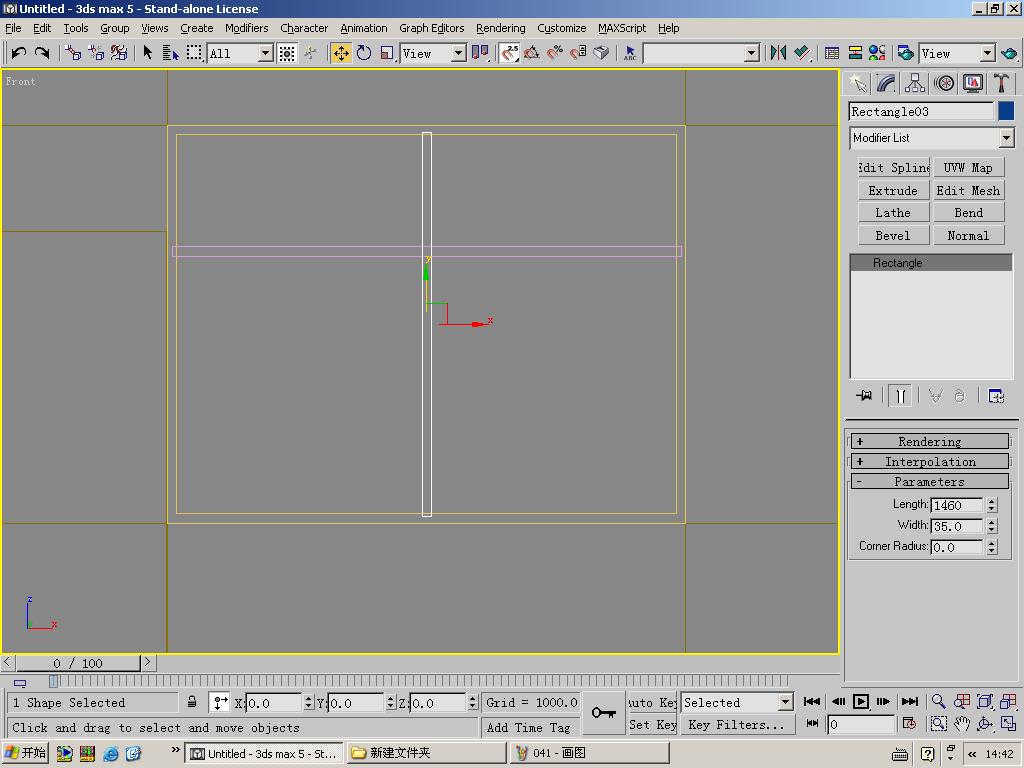
Task: Switch to the Motion command panel
Action: tap(944, 84)
